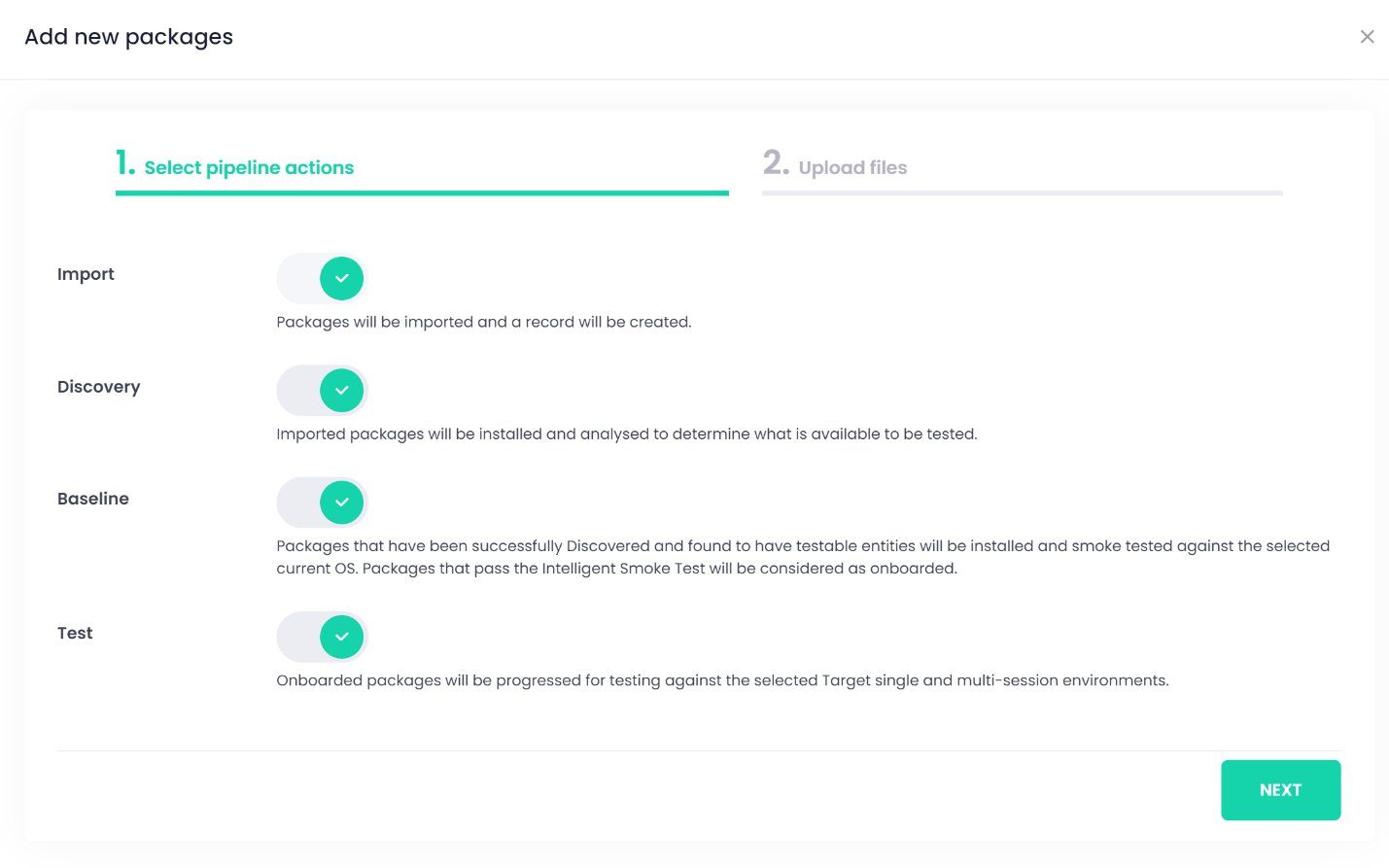The height and width of the screenshot is (868, 1389).
Task: Close the Add new packages dialog
Action: [1367, 37]
